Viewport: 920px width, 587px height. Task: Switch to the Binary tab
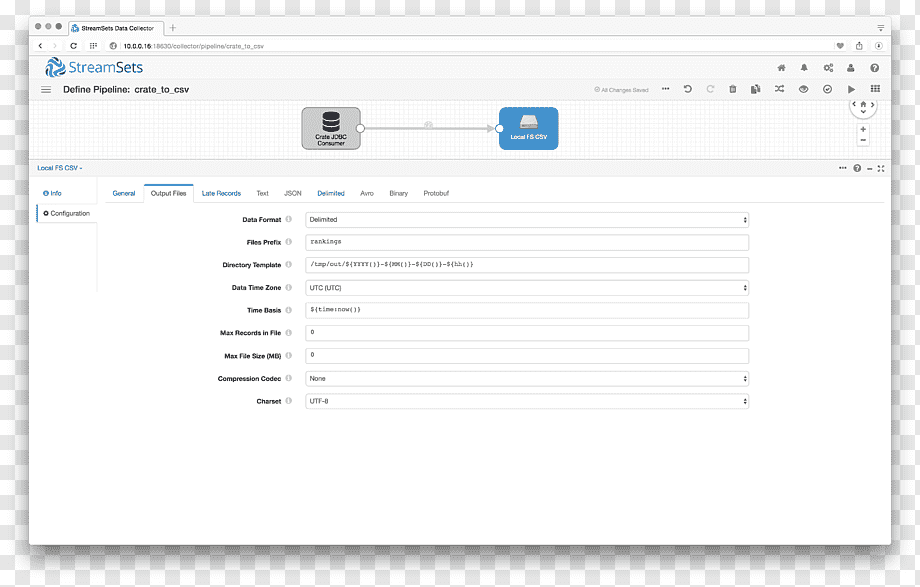point(398,193)
